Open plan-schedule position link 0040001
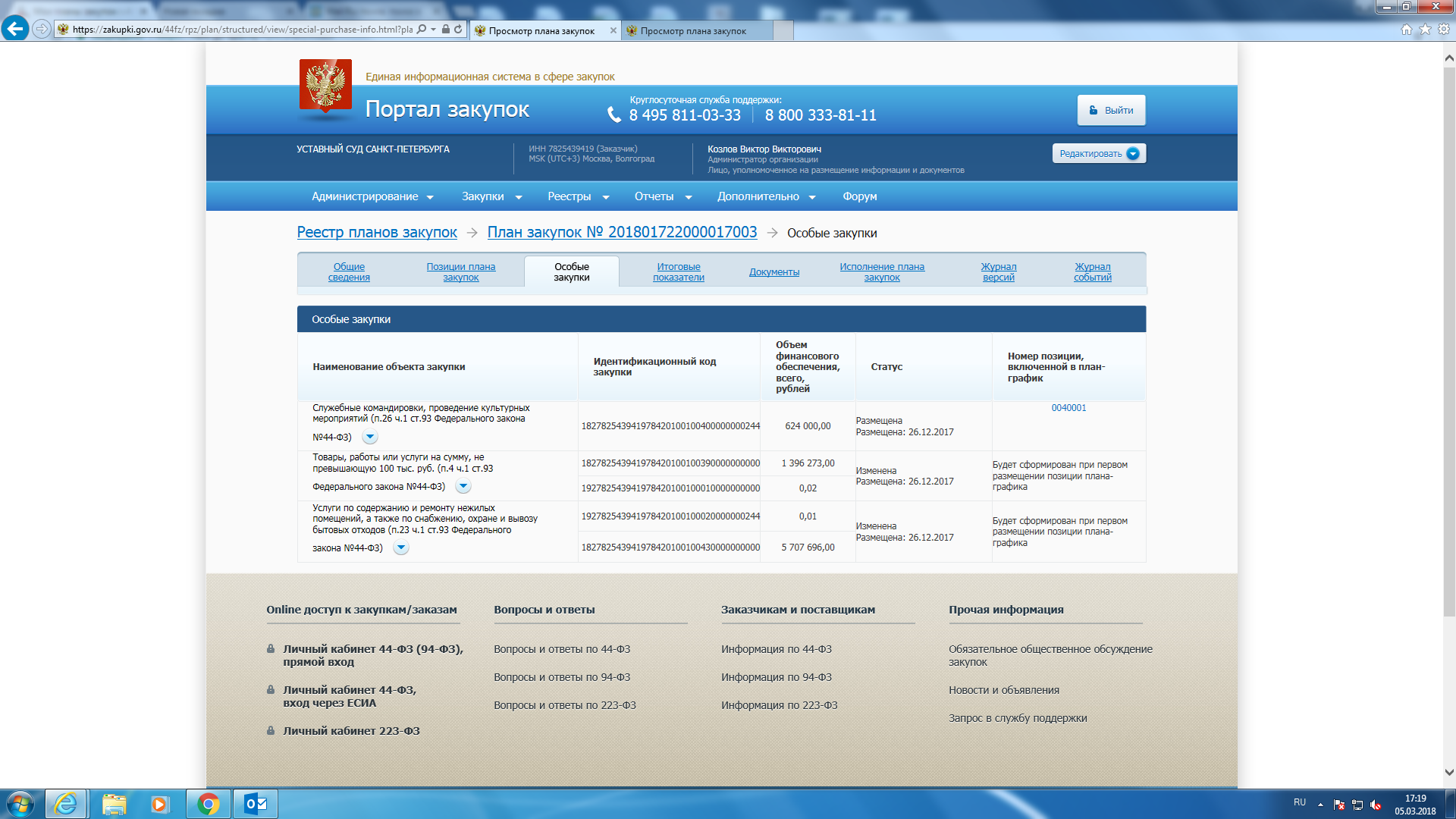 [1068, 408]
